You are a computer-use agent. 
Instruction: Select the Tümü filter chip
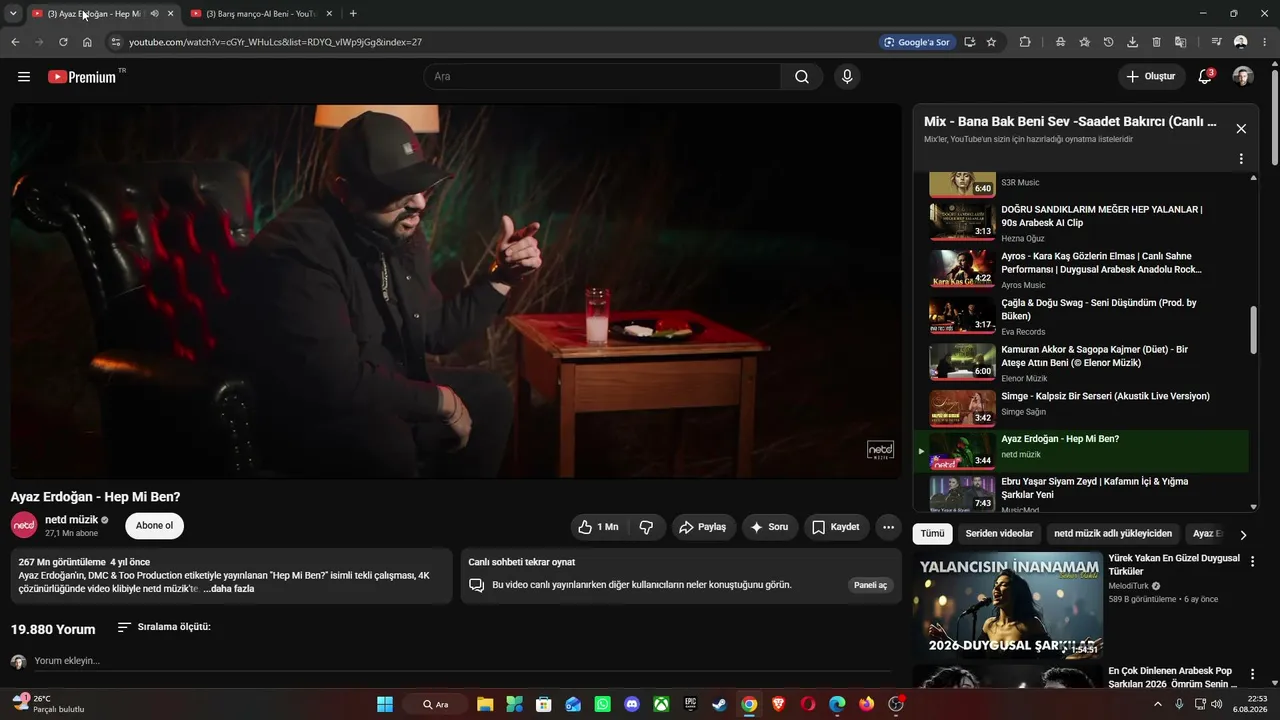pos(932,534)
